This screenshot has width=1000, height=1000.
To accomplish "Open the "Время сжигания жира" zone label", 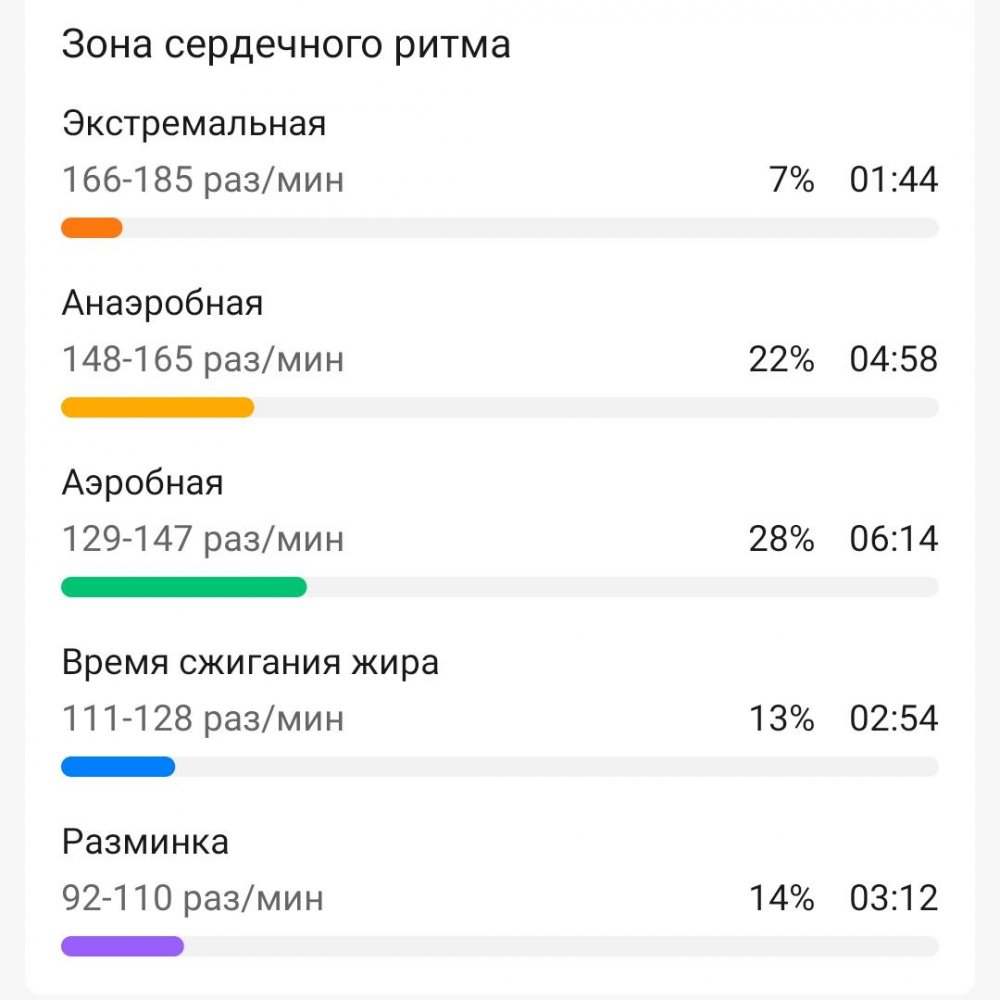I will coord(250,662).
